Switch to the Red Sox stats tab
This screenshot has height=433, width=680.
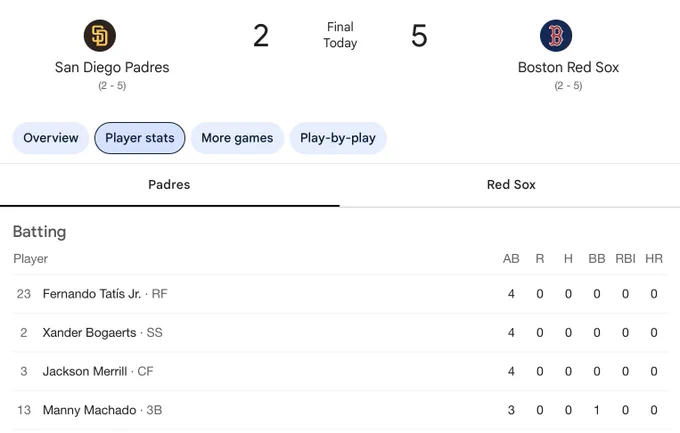tap(510, 185)
